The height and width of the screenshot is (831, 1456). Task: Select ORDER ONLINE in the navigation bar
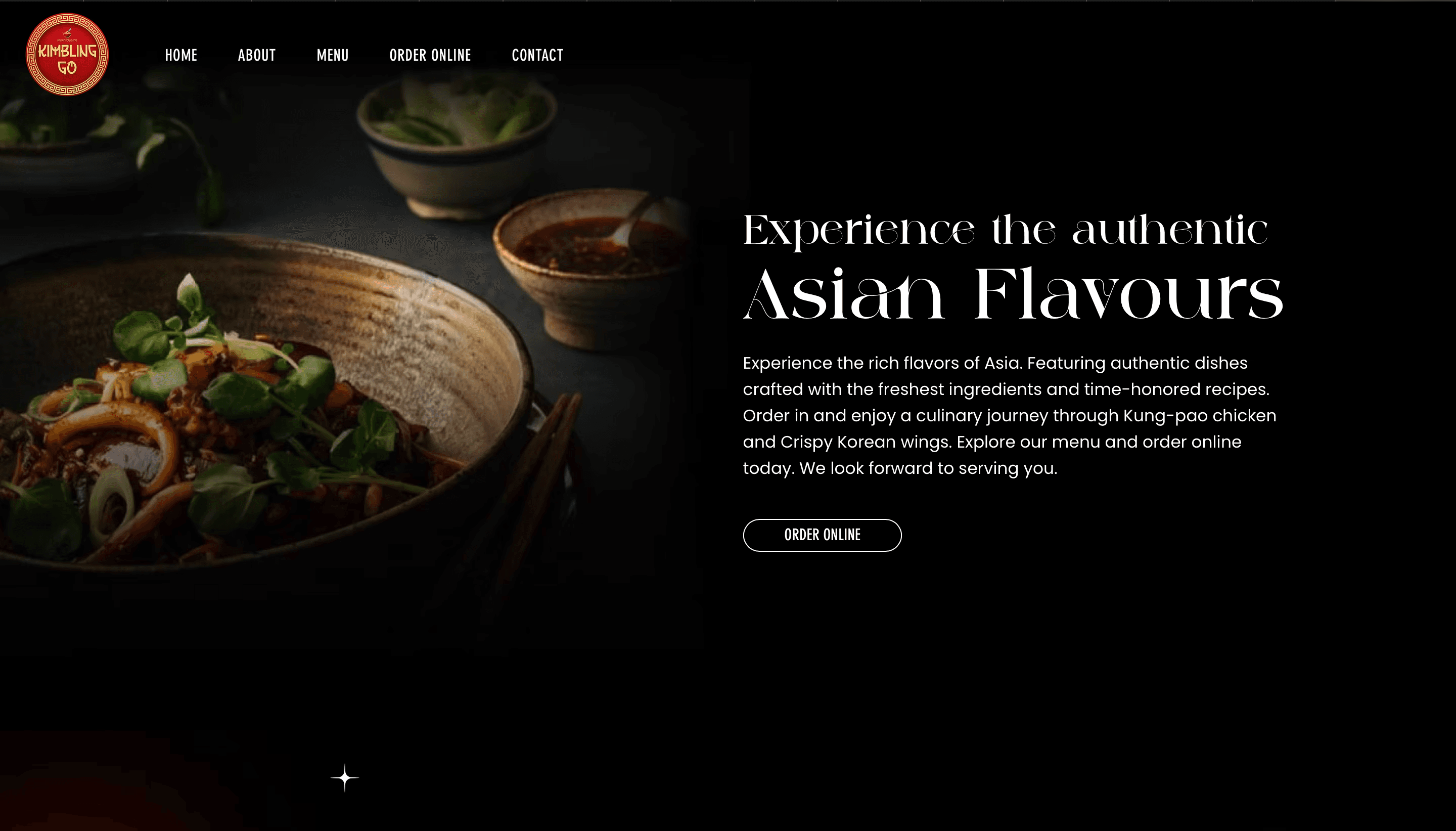tap(430, 55)
